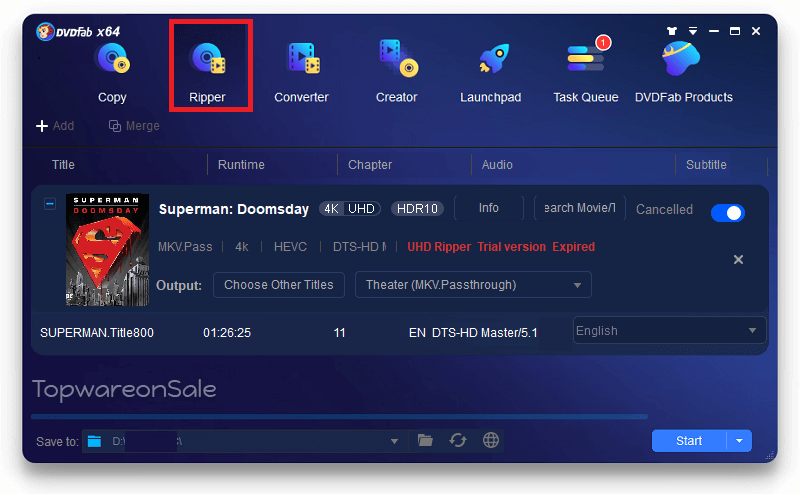Click the MKV.Pass format label

coord(185,247)
